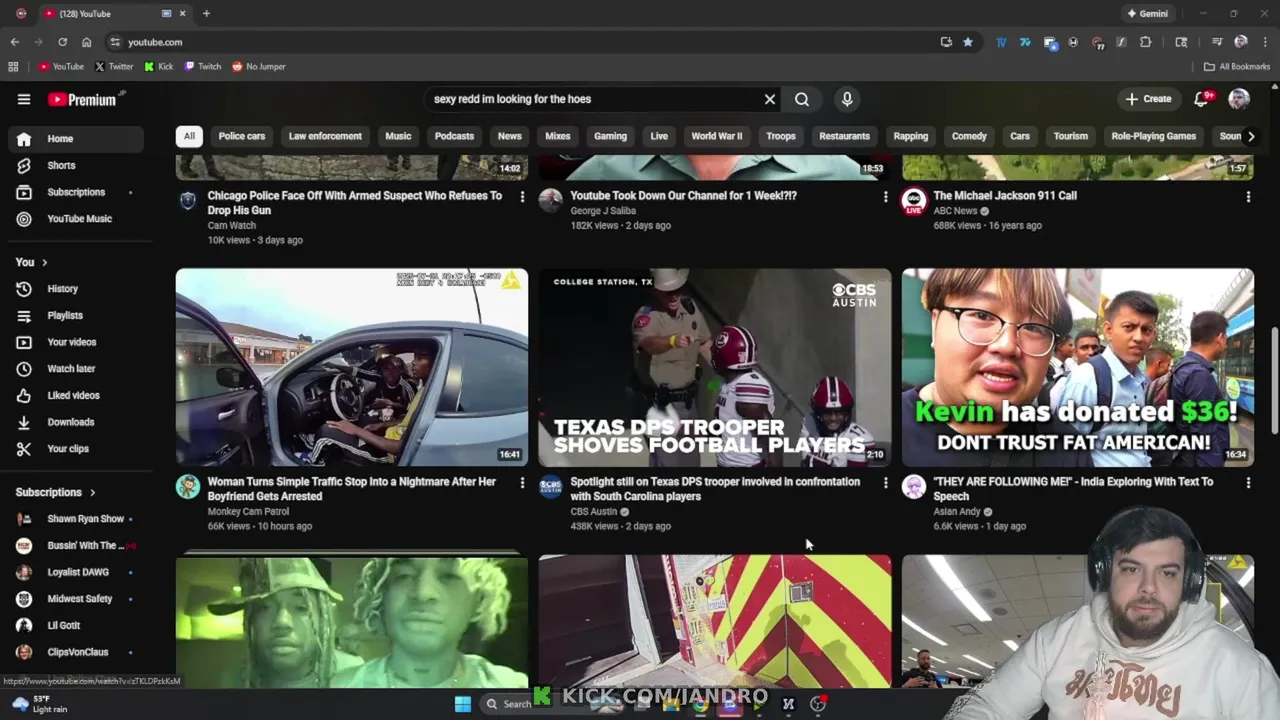1280x720 pixels.
Task: Open the Twitch bookmark
Action: [203, 67]
